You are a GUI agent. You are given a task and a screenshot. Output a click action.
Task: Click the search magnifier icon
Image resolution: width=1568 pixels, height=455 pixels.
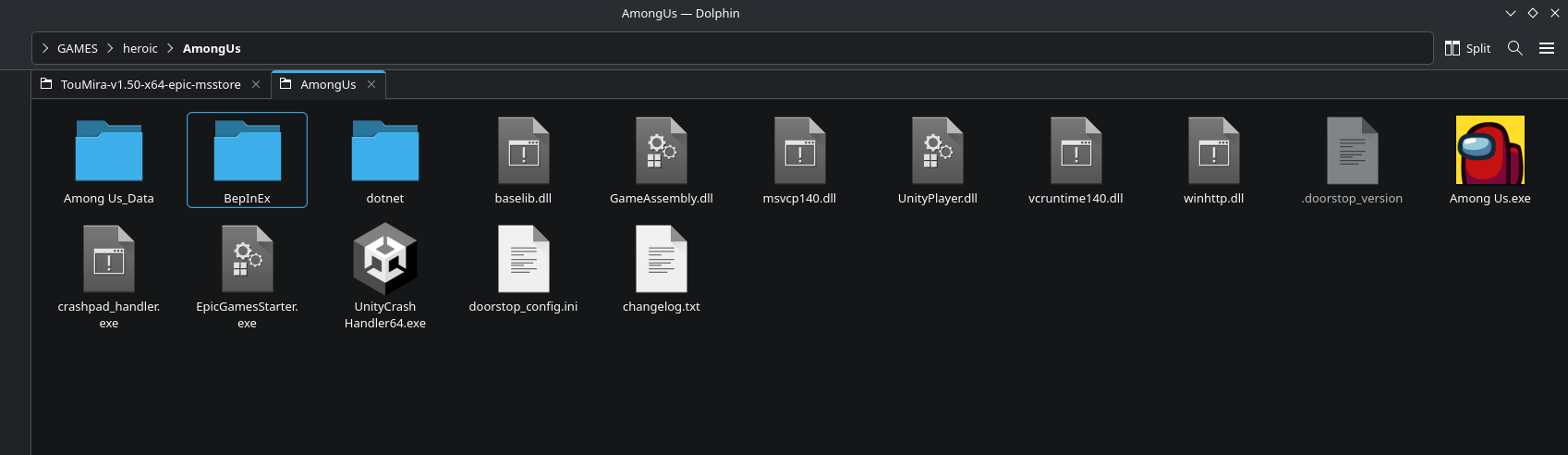pyautogui.click(x=1514, y=48)
